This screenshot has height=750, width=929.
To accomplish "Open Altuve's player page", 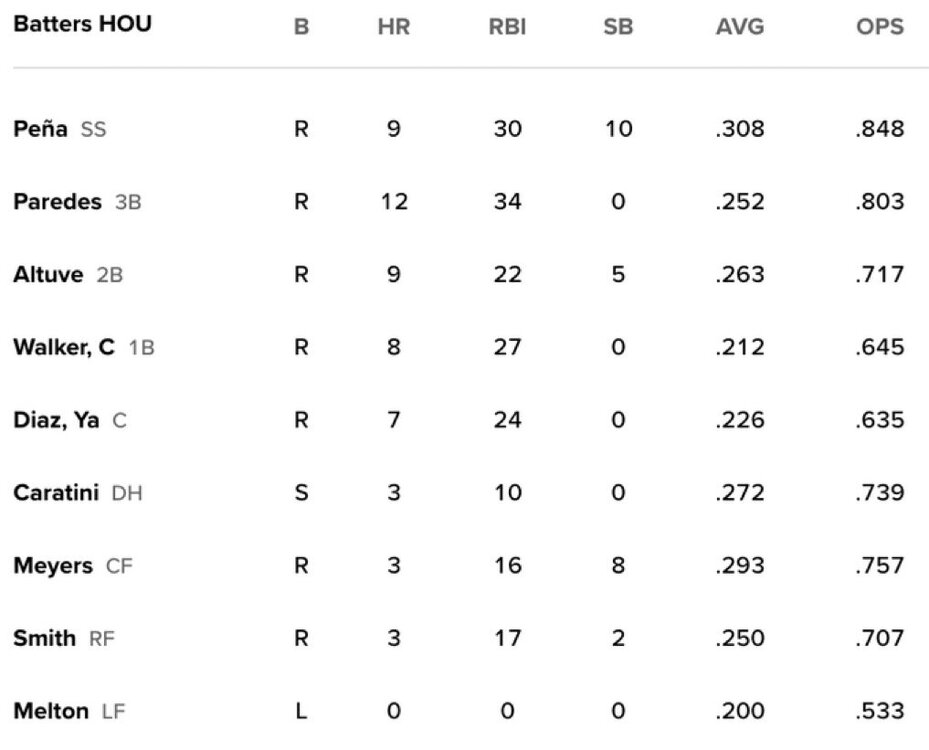I will coord(48,275).
